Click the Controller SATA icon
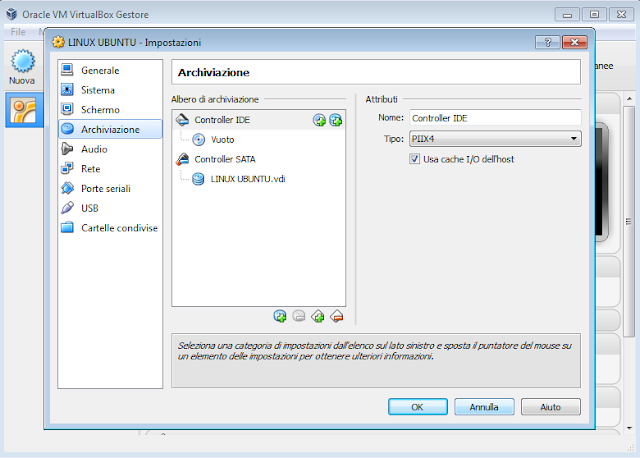Screen dimensions: 640x458 182,159
